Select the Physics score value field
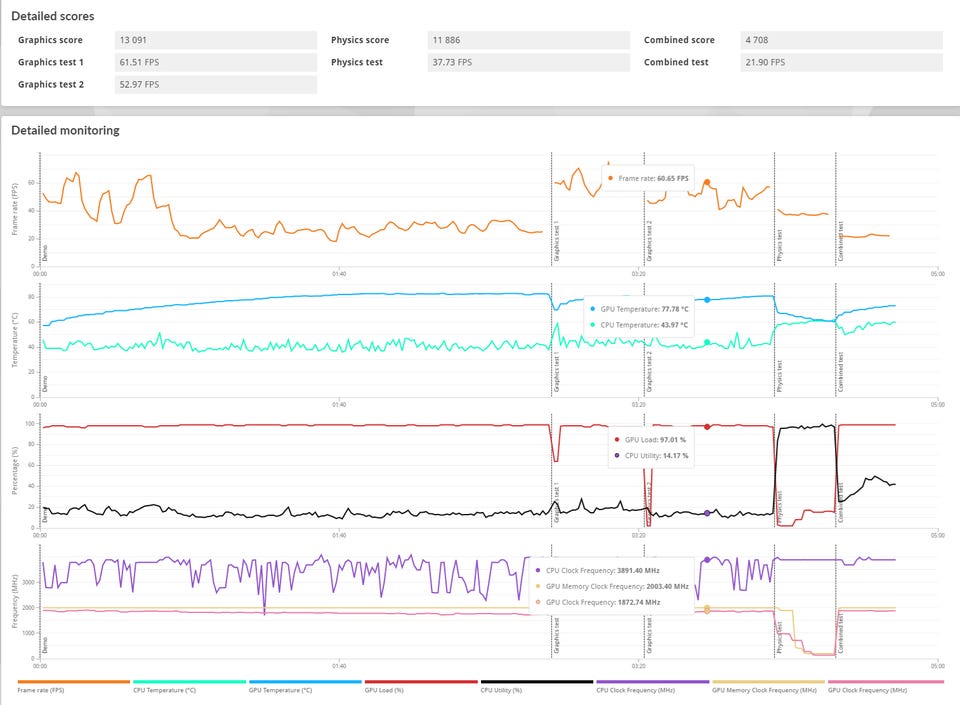The image size is (960, 705). pyautogui.click(x=528, y=40)
